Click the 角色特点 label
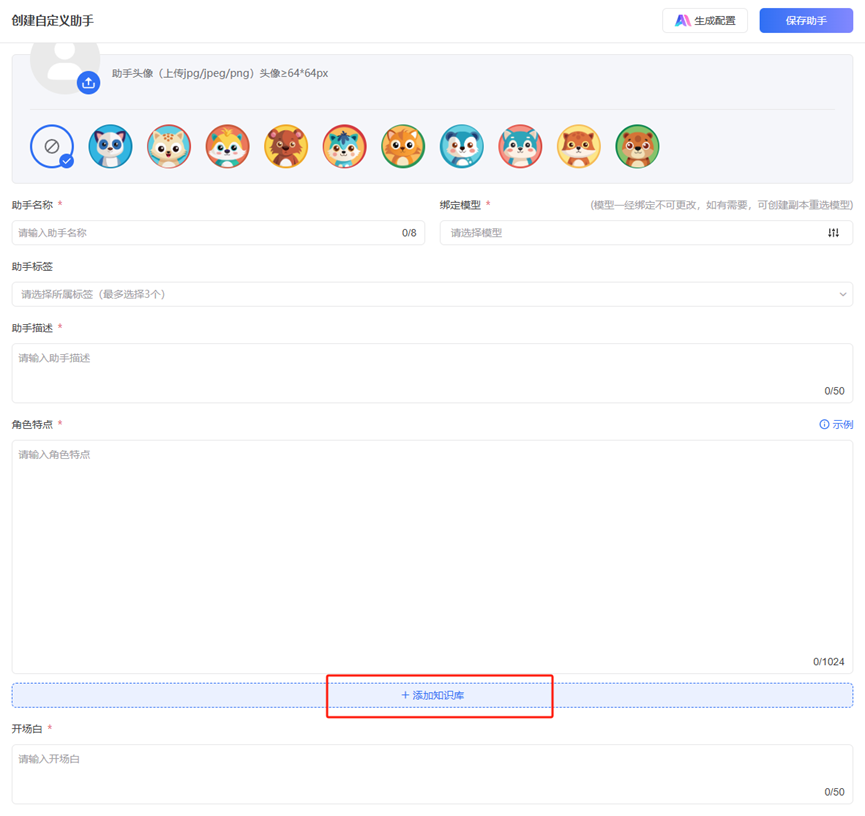Viewport: 865px width, 816px height. [32, 424]
